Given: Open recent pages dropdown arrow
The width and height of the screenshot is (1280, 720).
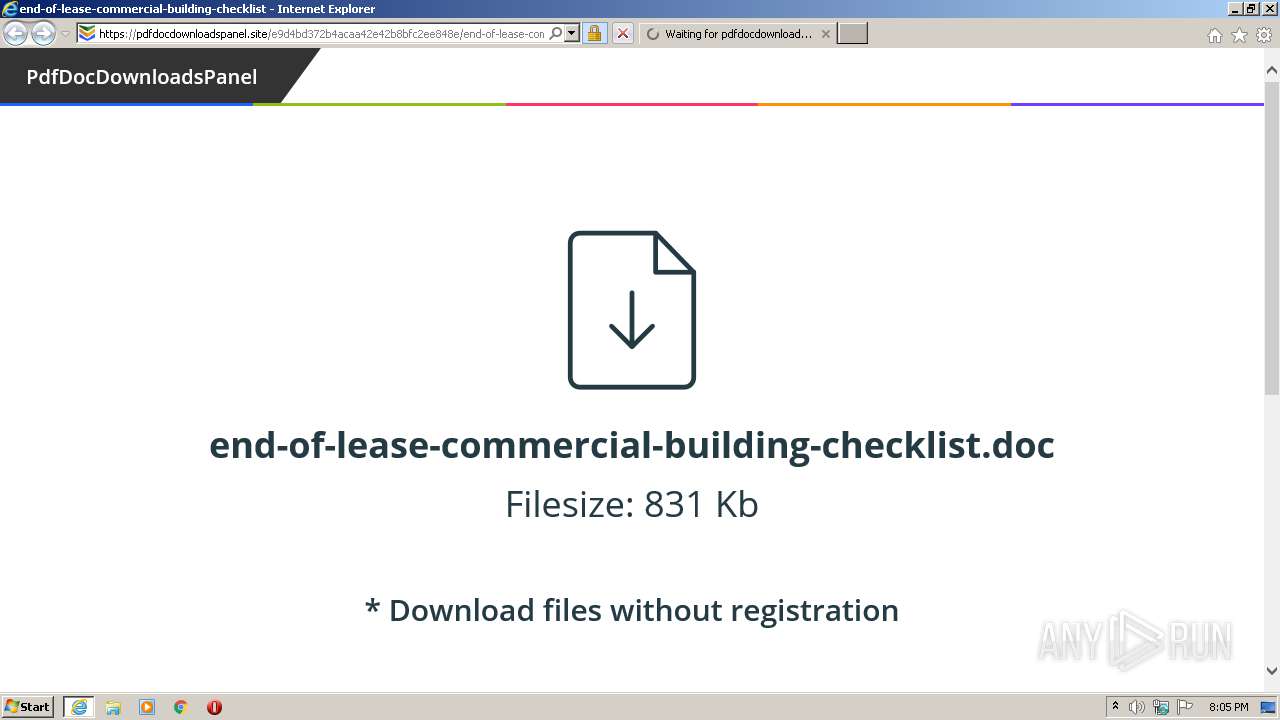Looking at the screenshot, I should tap(66, 34).
